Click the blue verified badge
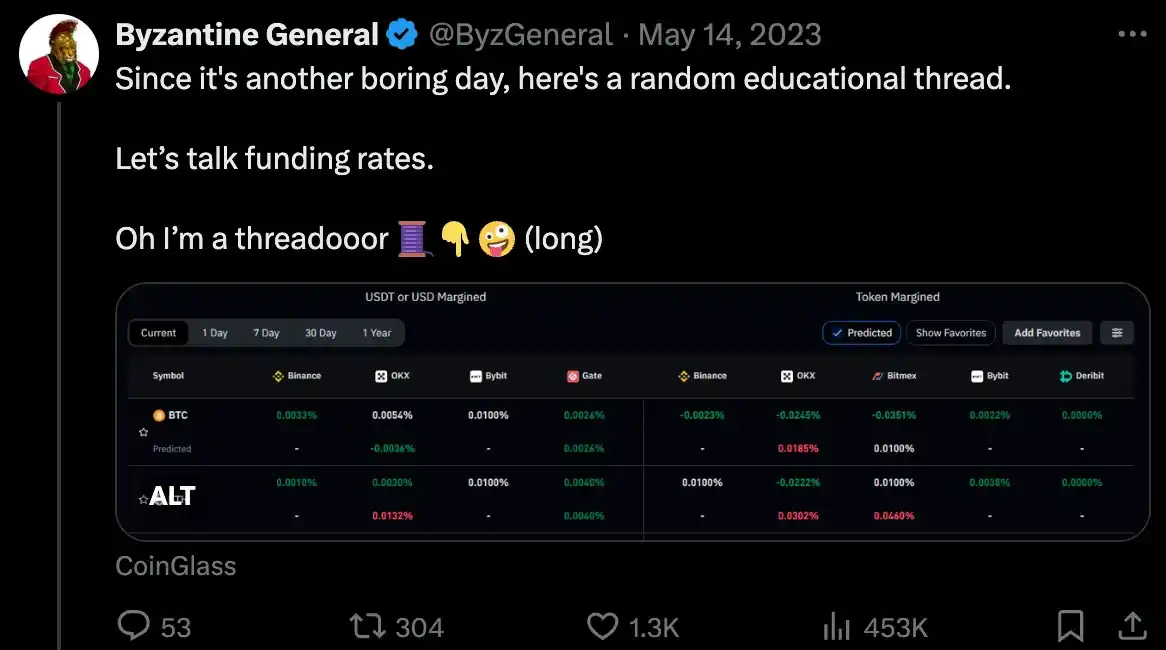 [403, 35]
